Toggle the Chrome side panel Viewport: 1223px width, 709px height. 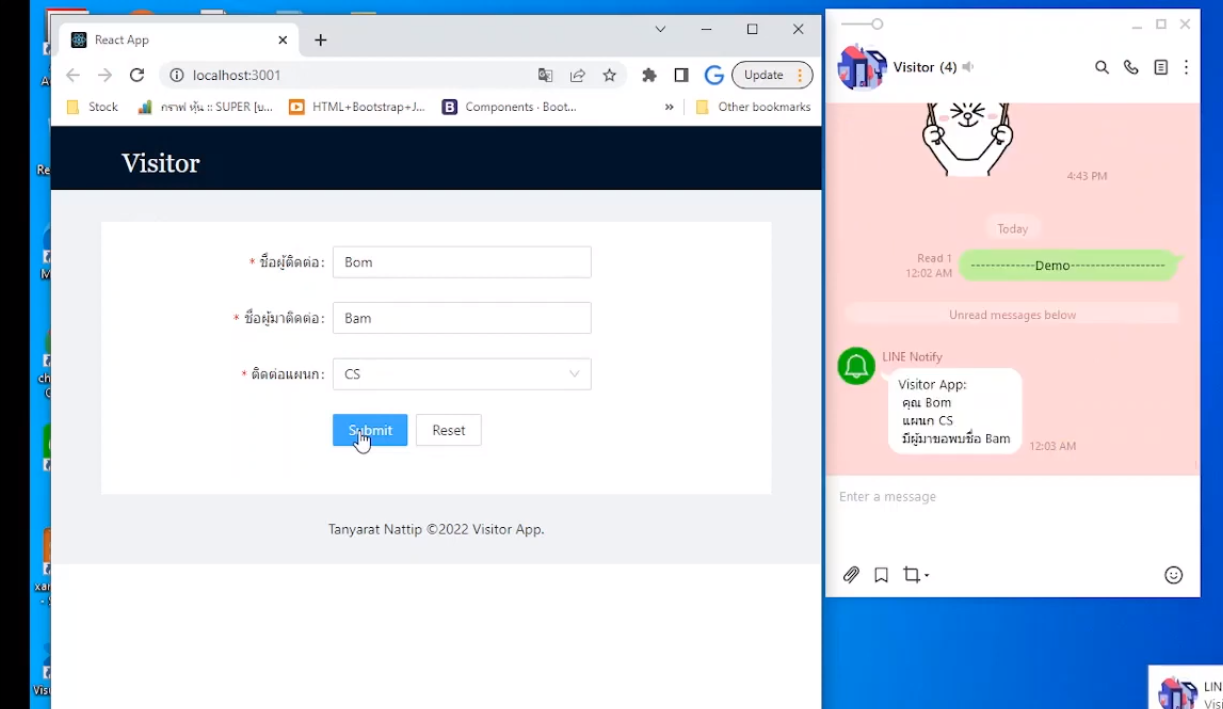pyautogui.click(x=681, y=75)
